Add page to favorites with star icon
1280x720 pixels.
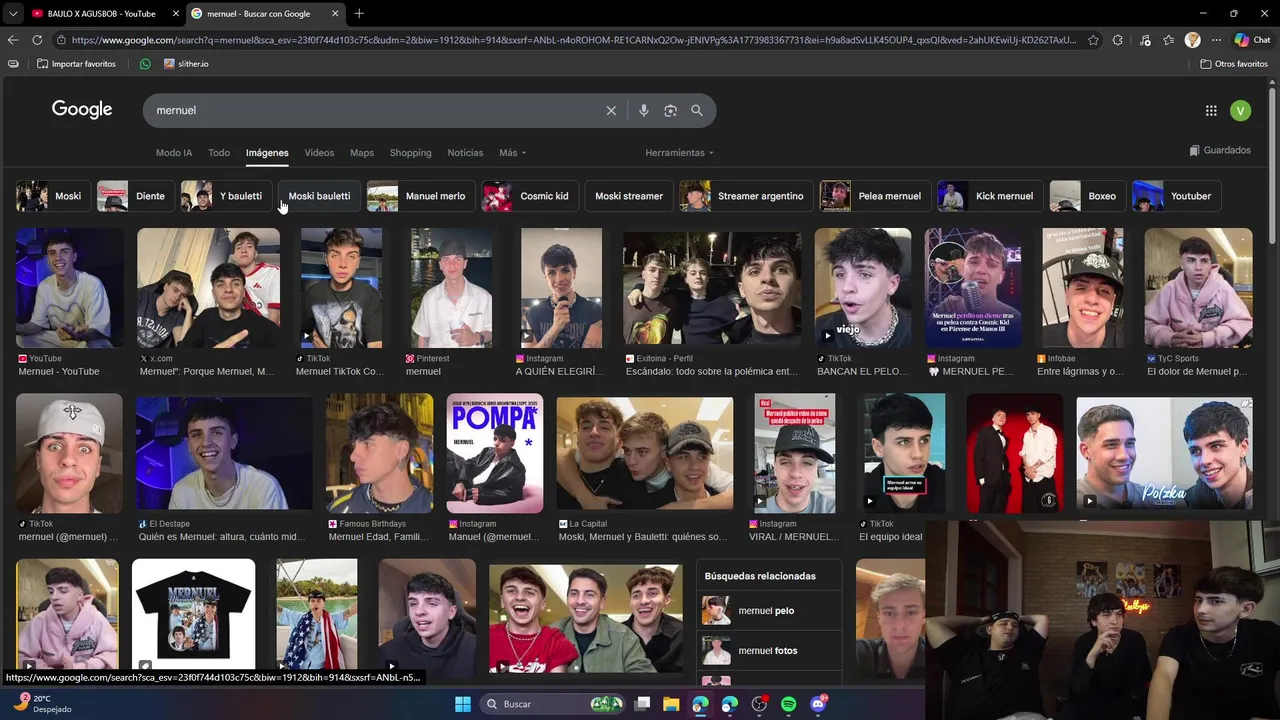[1093, 40]
